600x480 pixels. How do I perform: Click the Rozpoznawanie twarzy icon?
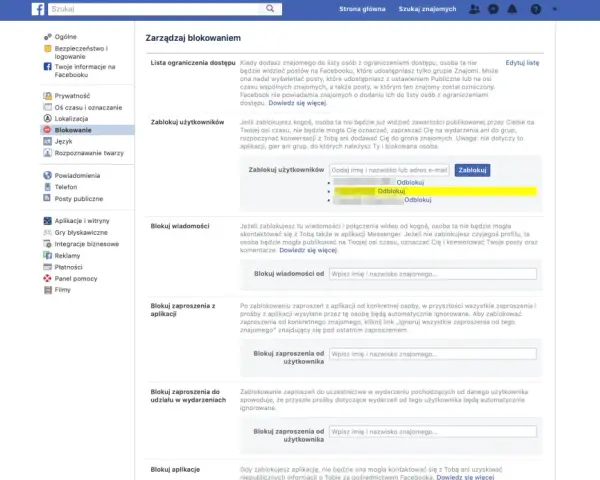(x=47, y=153)
